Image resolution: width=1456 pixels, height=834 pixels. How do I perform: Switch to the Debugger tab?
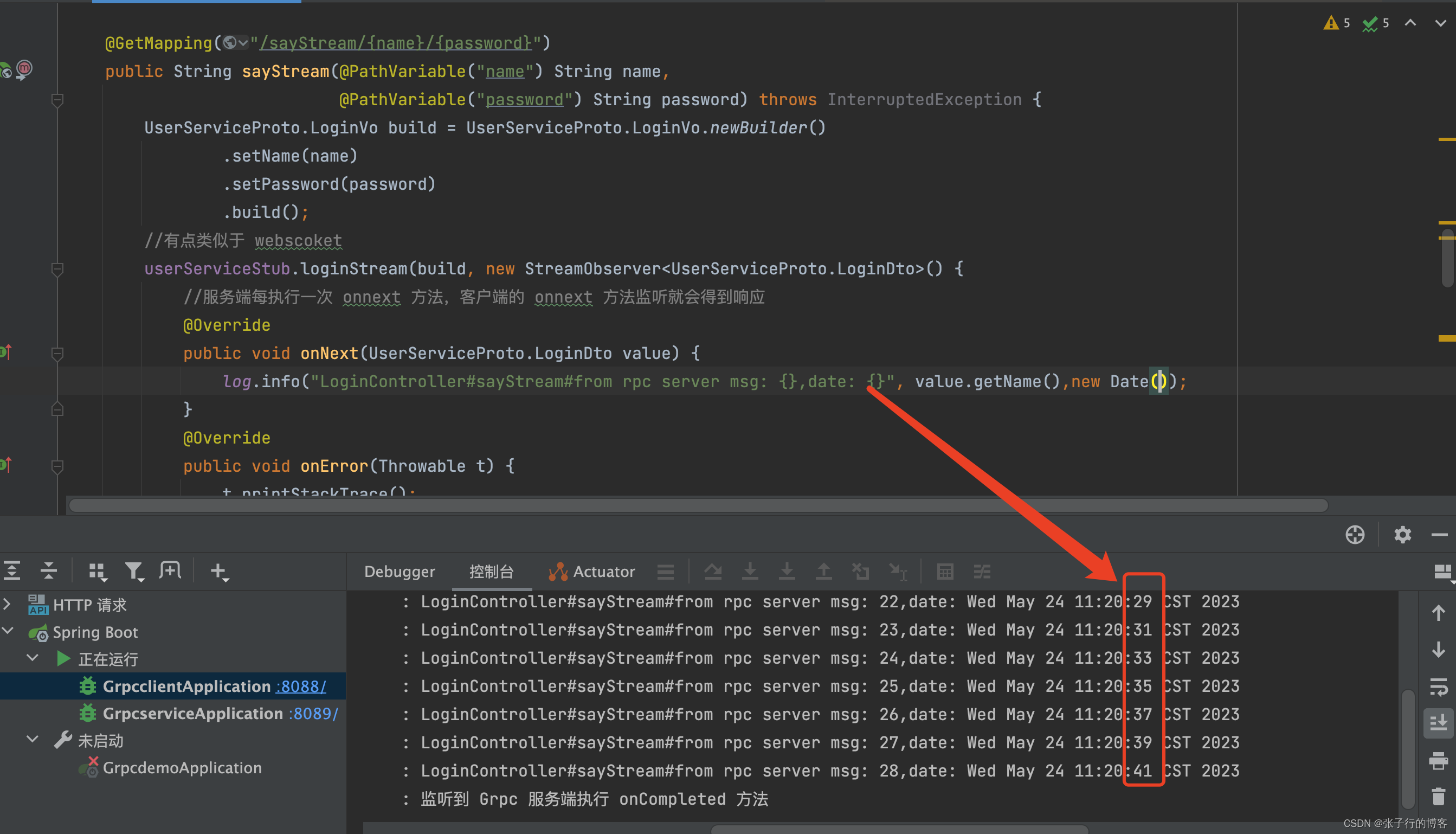(400, 572)
